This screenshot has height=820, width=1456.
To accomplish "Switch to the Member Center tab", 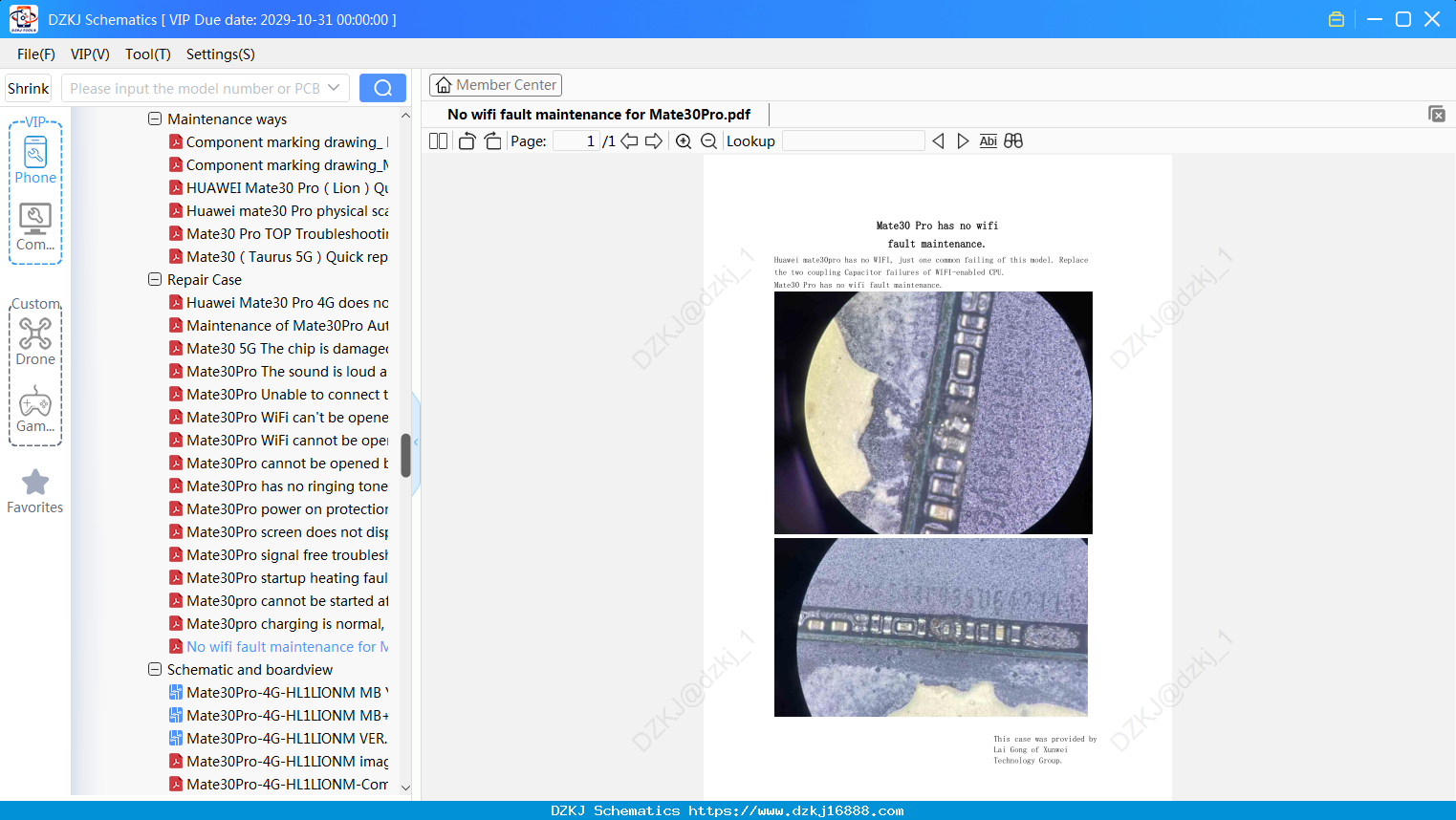I will coord(495,85).
